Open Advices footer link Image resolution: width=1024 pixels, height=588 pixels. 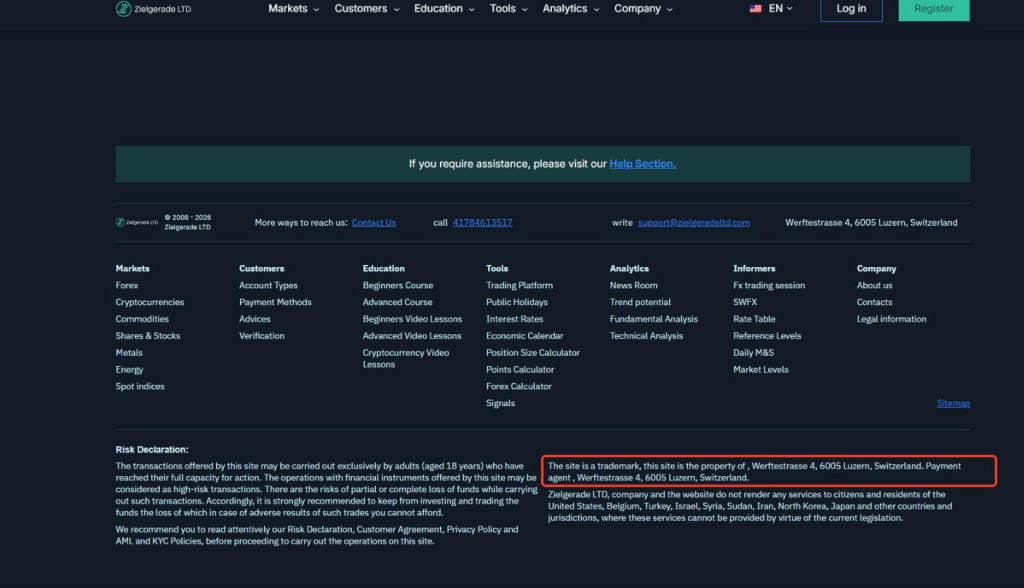pyautogui.click(x=254, y=319)
